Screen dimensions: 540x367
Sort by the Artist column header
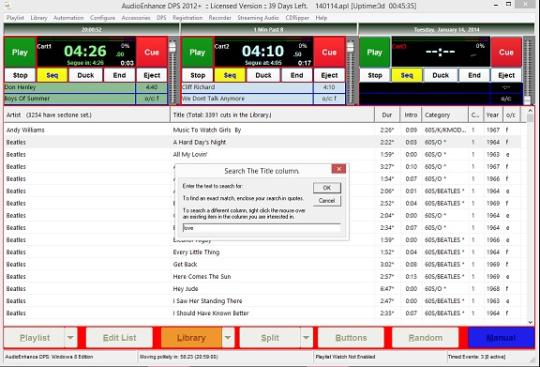pos(87,115)
